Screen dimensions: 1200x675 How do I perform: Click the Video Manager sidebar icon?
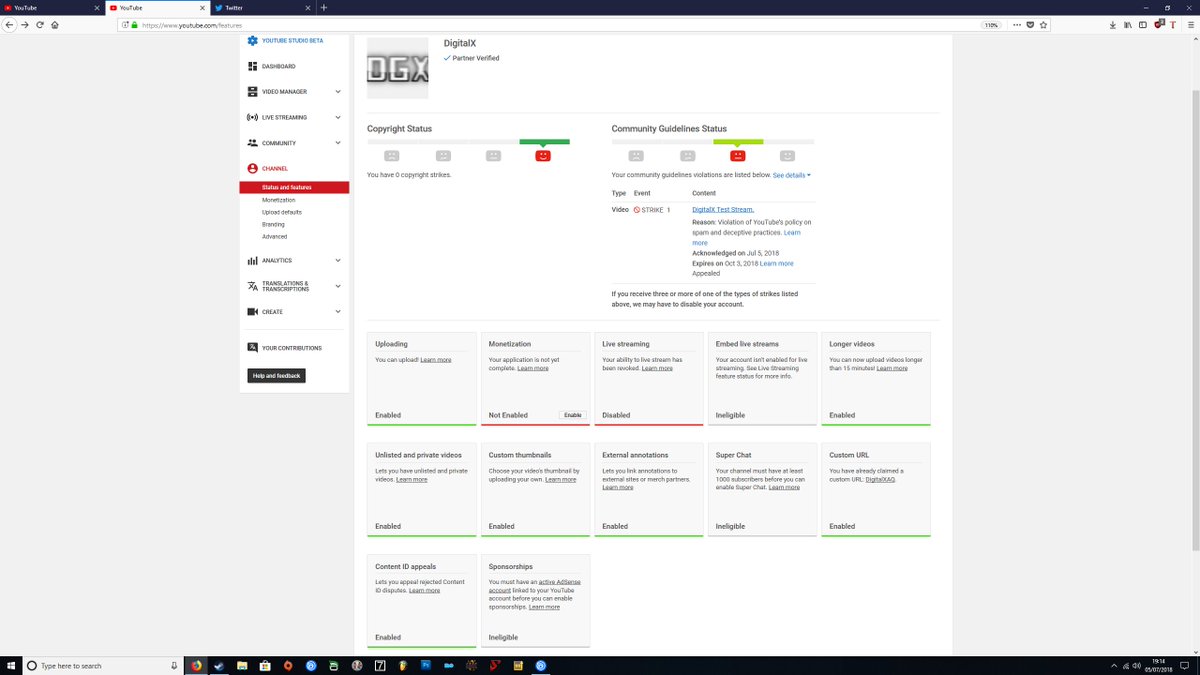point(253,91)
